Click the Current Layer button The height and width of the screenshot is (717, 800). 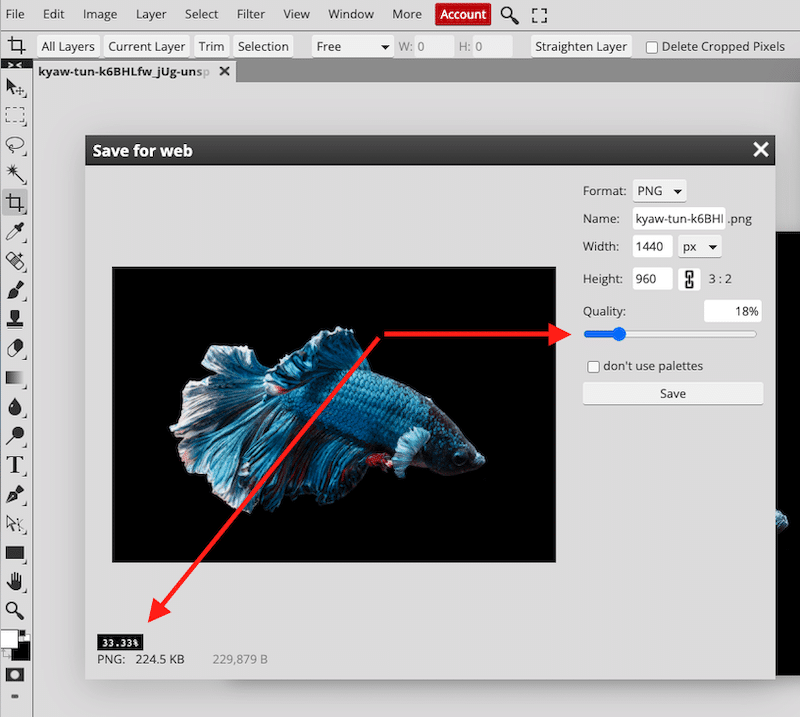click(x=146, y=46)
